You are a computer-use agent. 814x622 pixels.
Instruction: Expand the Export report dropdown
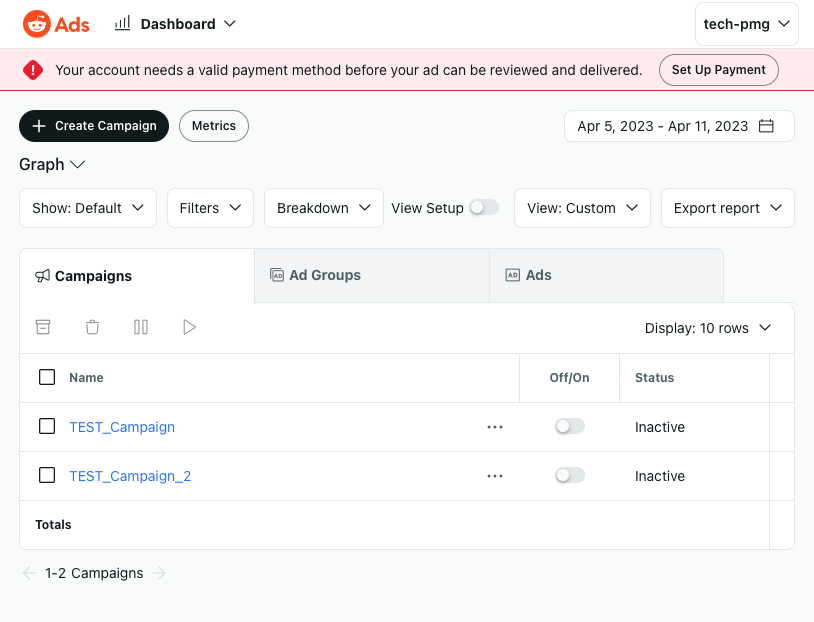pos(727,208)
